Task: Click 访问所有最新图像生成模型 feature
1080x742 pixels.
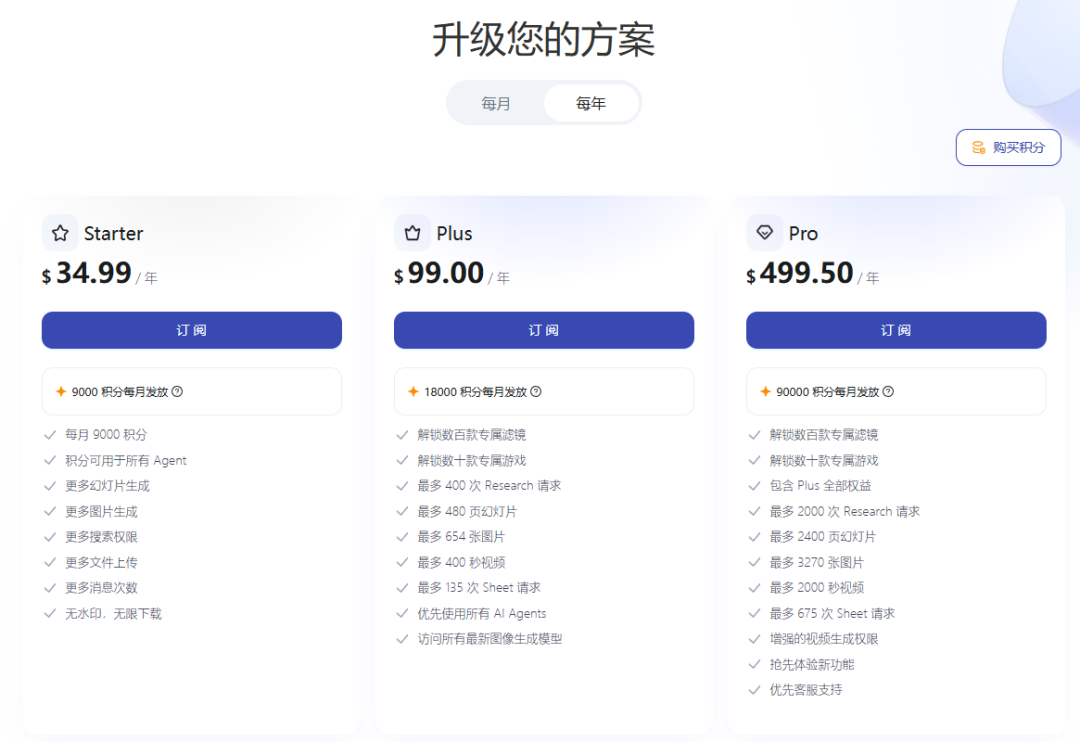Action: [x=490, y=639]
